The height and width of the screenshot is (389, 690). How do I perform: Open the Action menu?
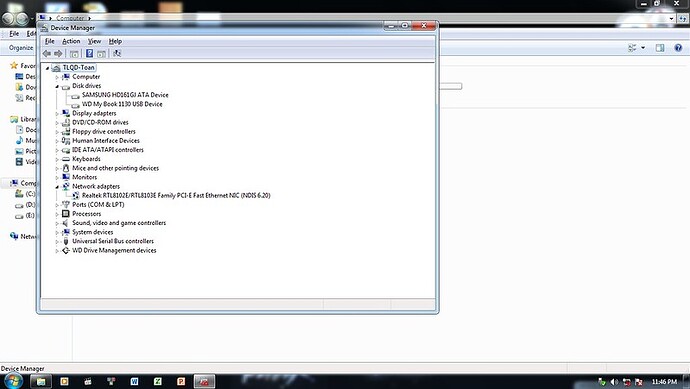(71, 41)
